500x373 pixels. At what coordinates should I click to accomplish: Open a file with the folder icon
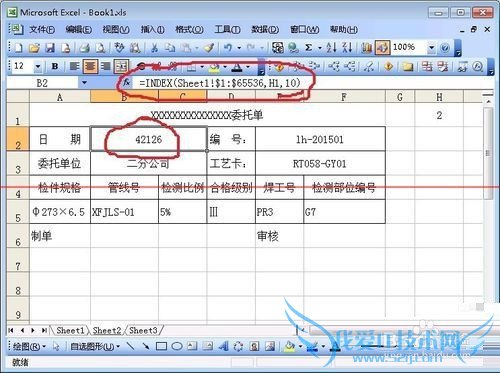tap(34, 48)
